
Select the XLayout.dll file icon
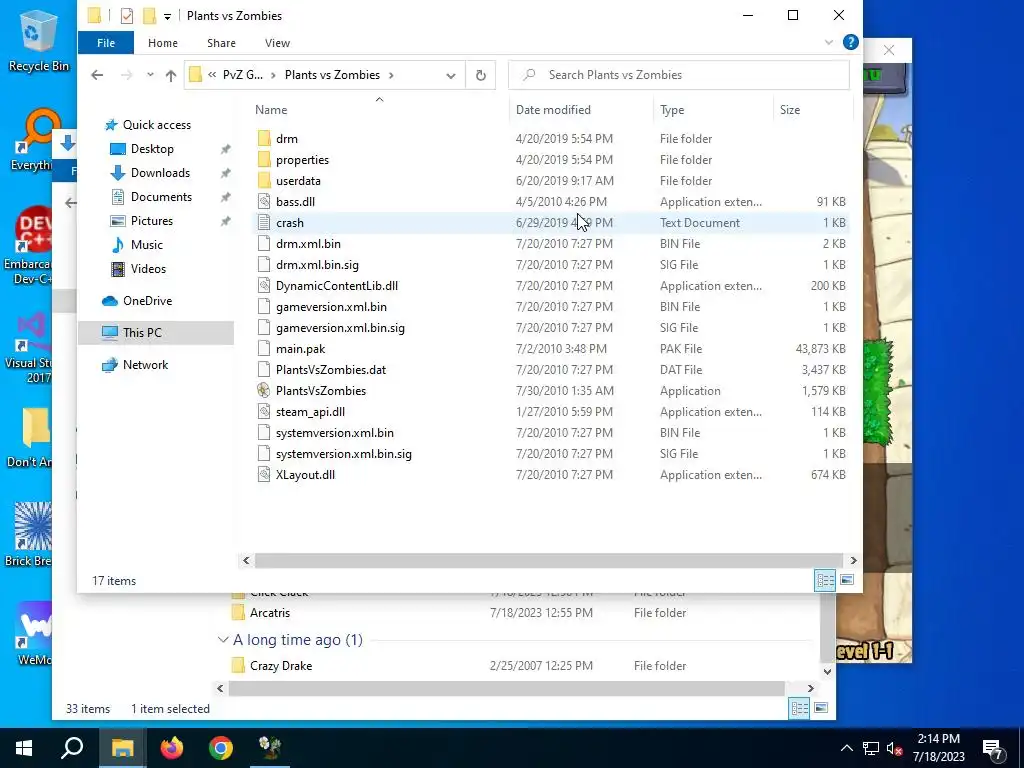click(264, 475)
